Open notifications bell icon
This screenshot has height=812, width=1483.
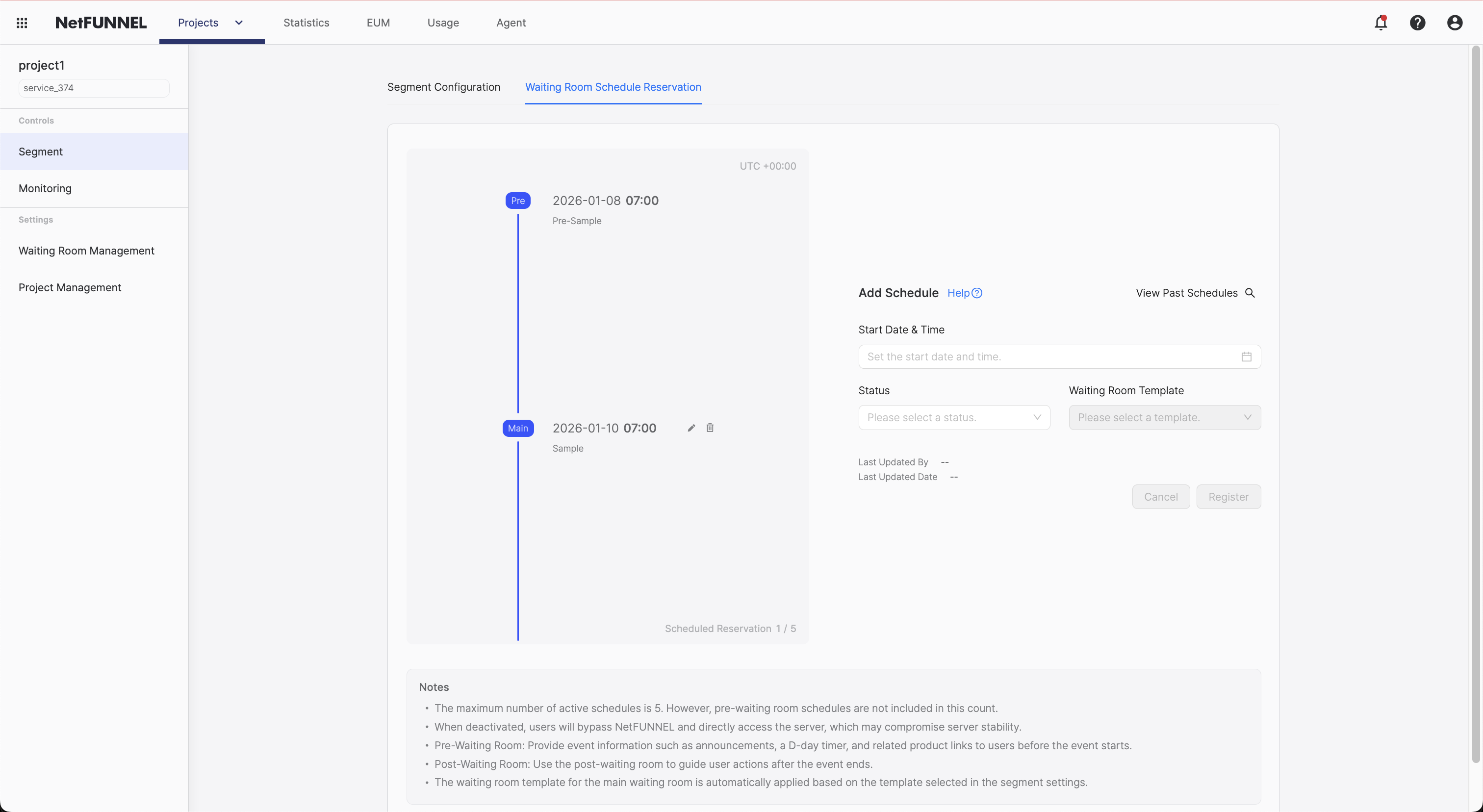click(1381, 23)
